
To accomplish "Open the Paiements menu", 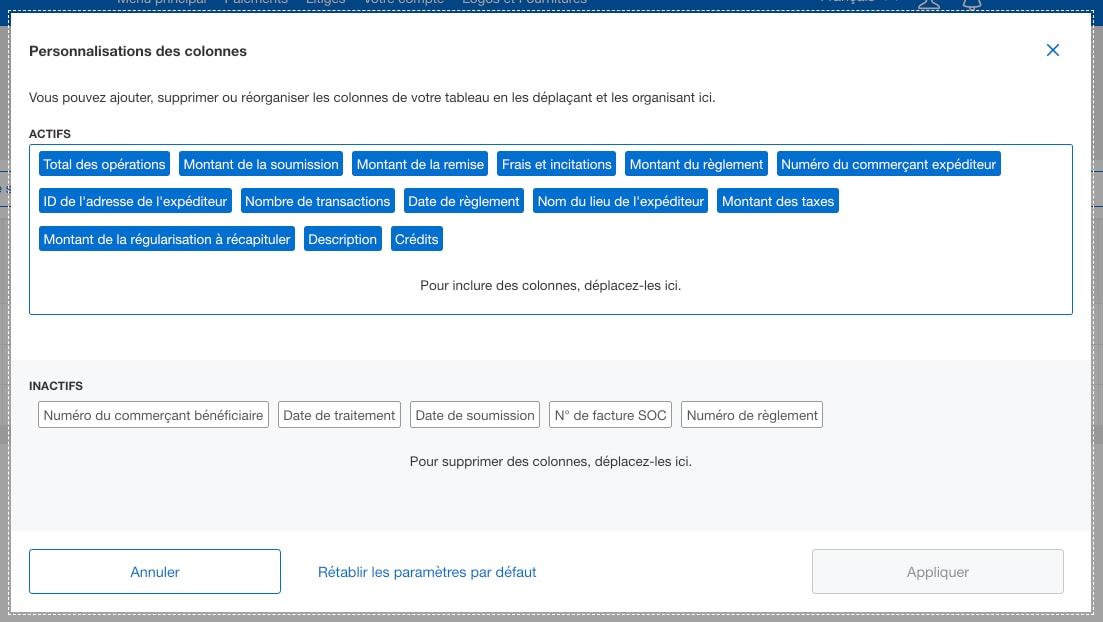I will pos(258,2).
